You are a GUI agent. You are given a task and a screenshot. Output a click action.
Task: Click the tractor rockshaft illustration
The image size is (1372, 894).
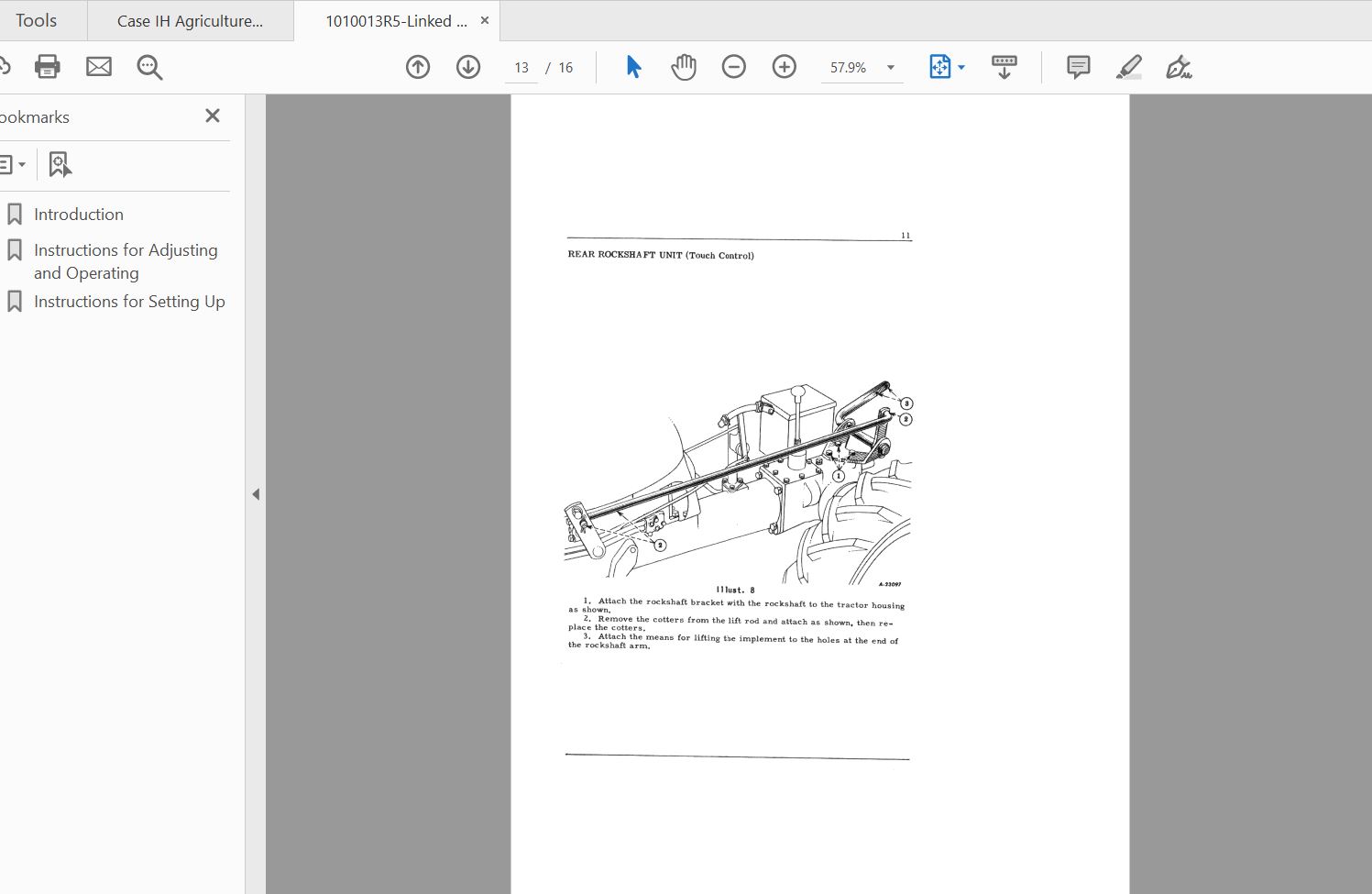pyautogui.click(x=739, y=482)
